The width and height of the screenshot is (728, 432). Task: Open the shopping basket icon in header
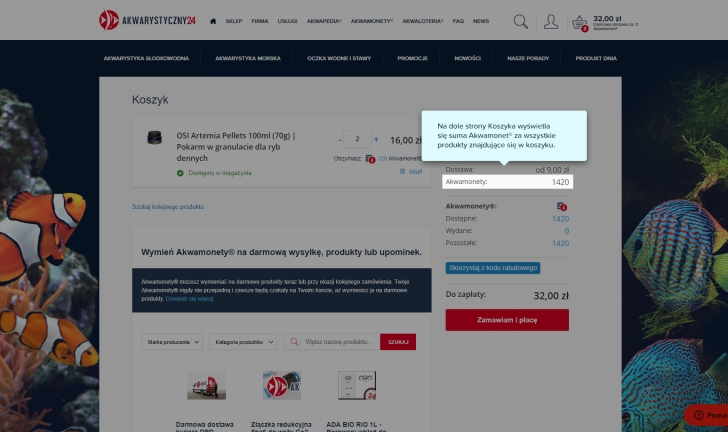[579, 22]
